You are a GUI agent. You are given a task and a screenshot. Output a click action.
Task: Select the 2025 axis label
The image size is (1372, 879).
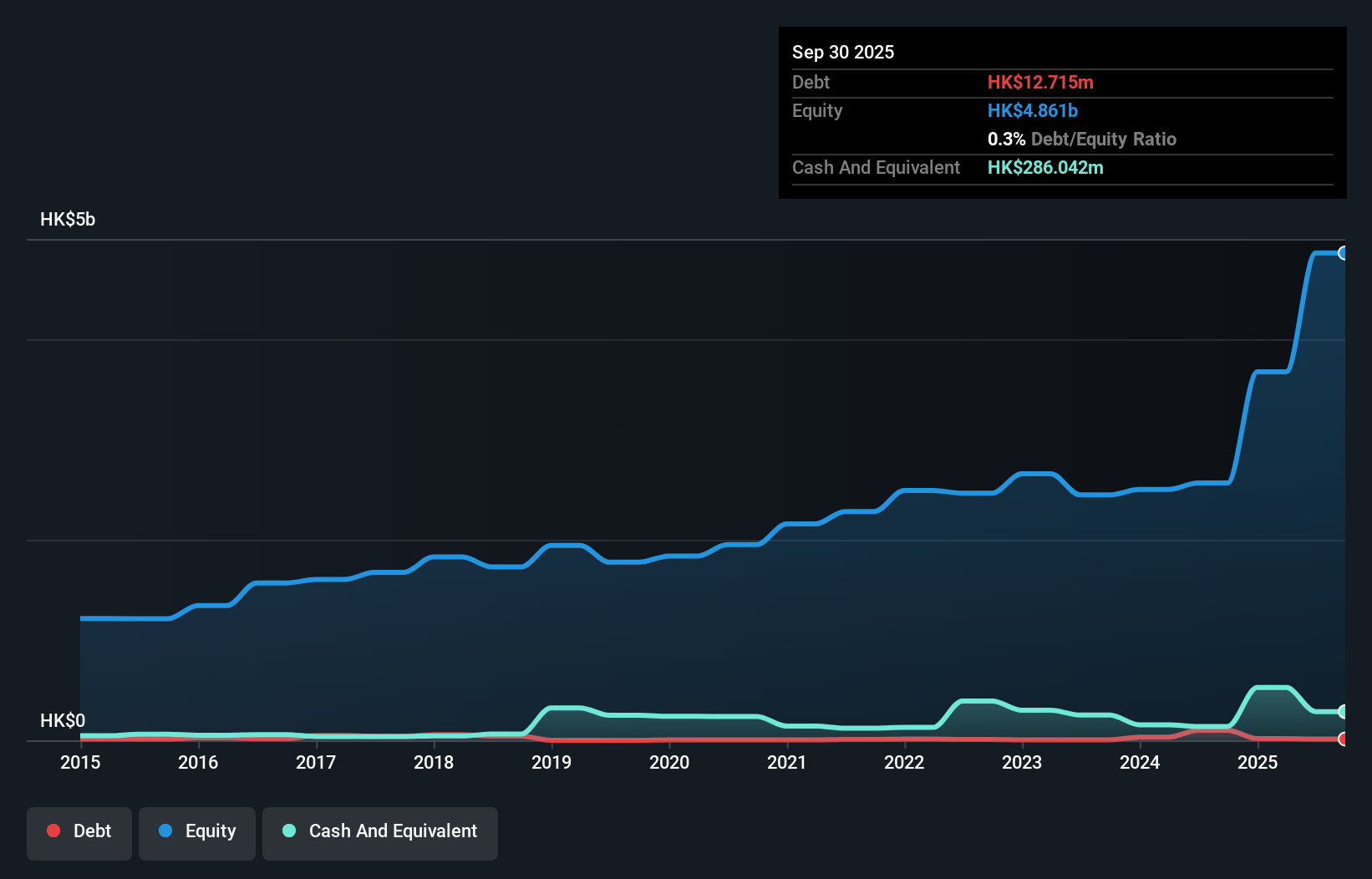point(1259,762)
